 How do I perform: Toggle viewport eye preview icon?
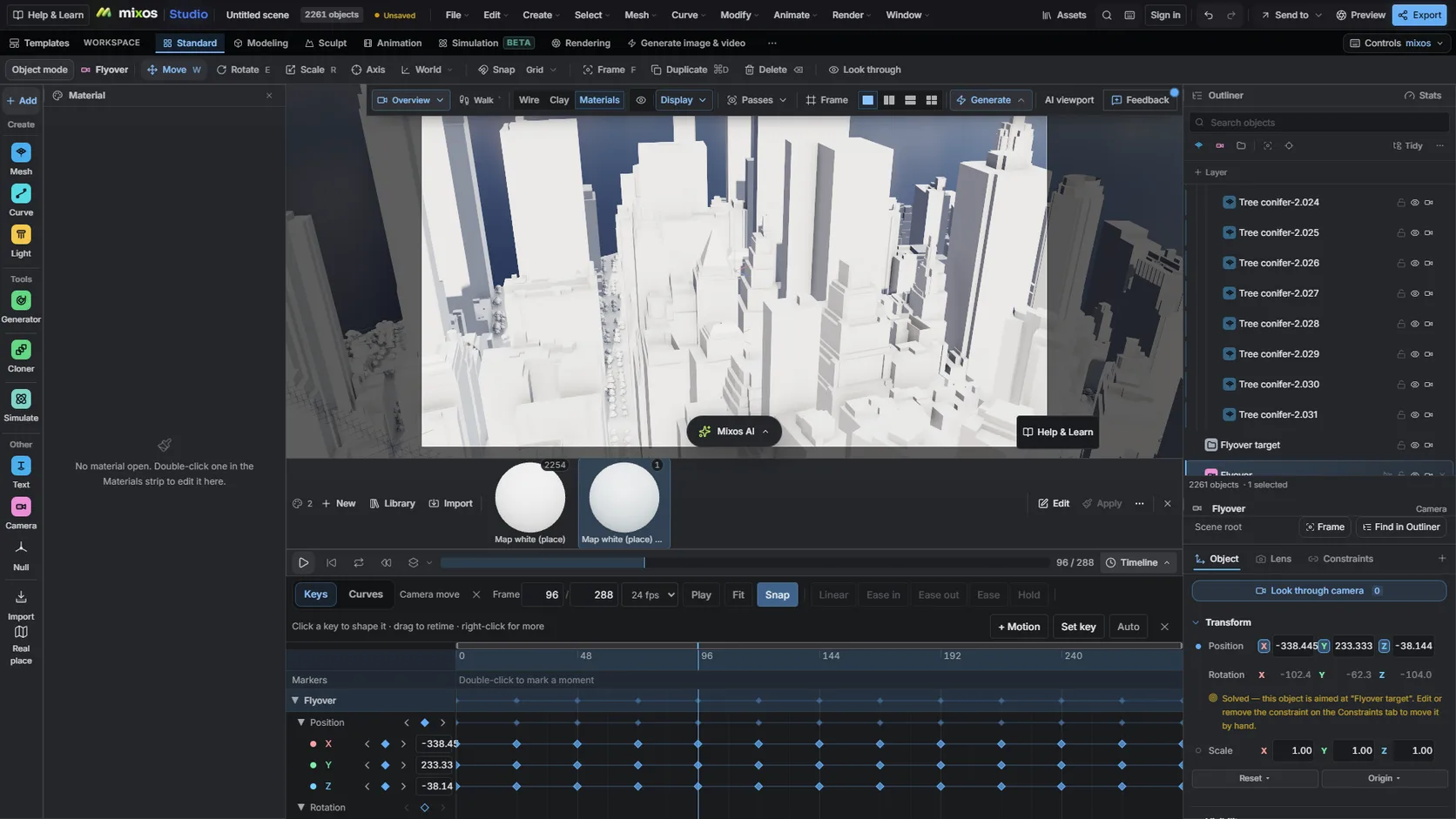(641, 100)
